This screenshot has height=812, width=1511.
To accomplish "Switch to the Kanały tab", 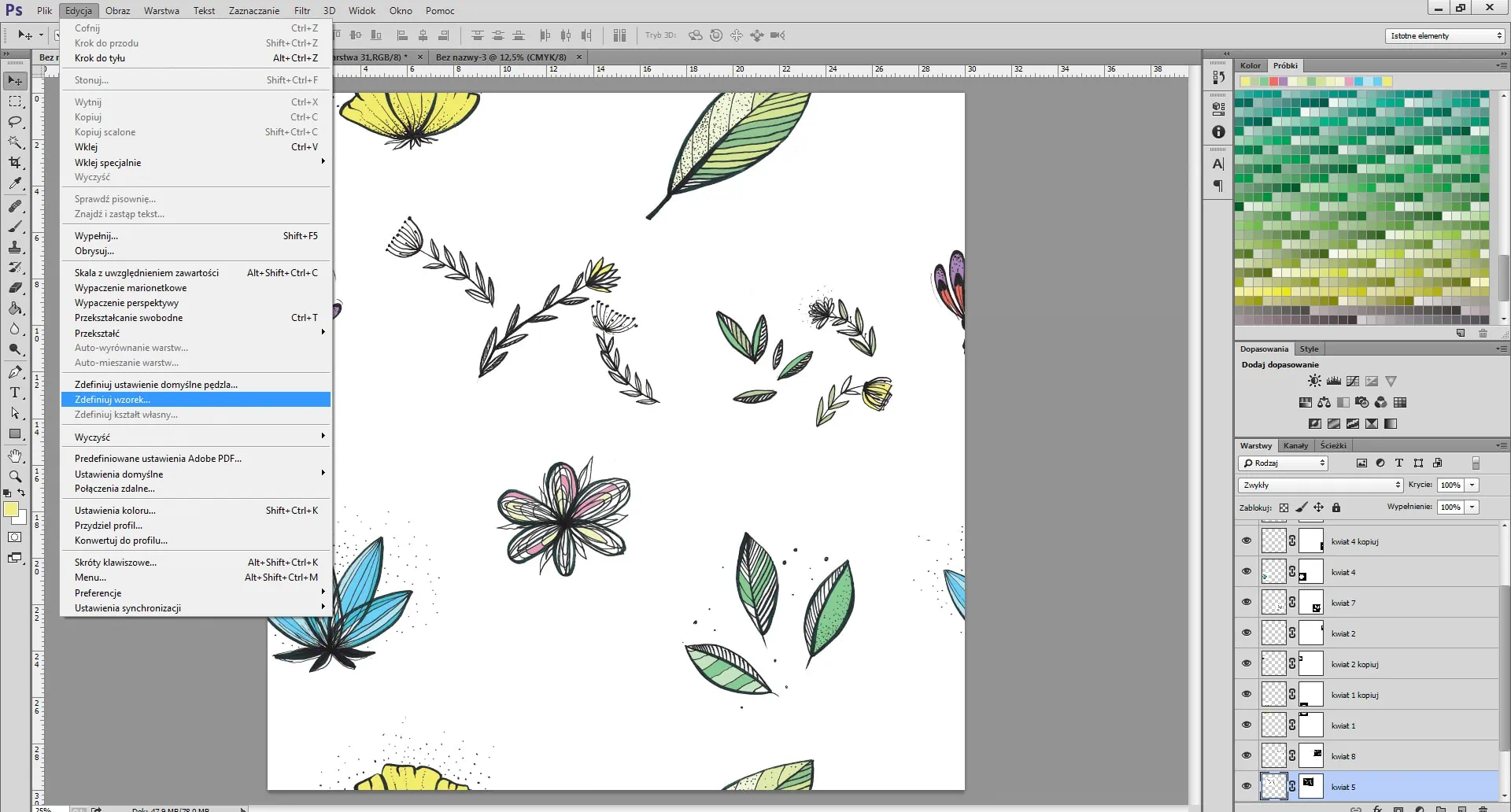I will (x=1295, y=446).
